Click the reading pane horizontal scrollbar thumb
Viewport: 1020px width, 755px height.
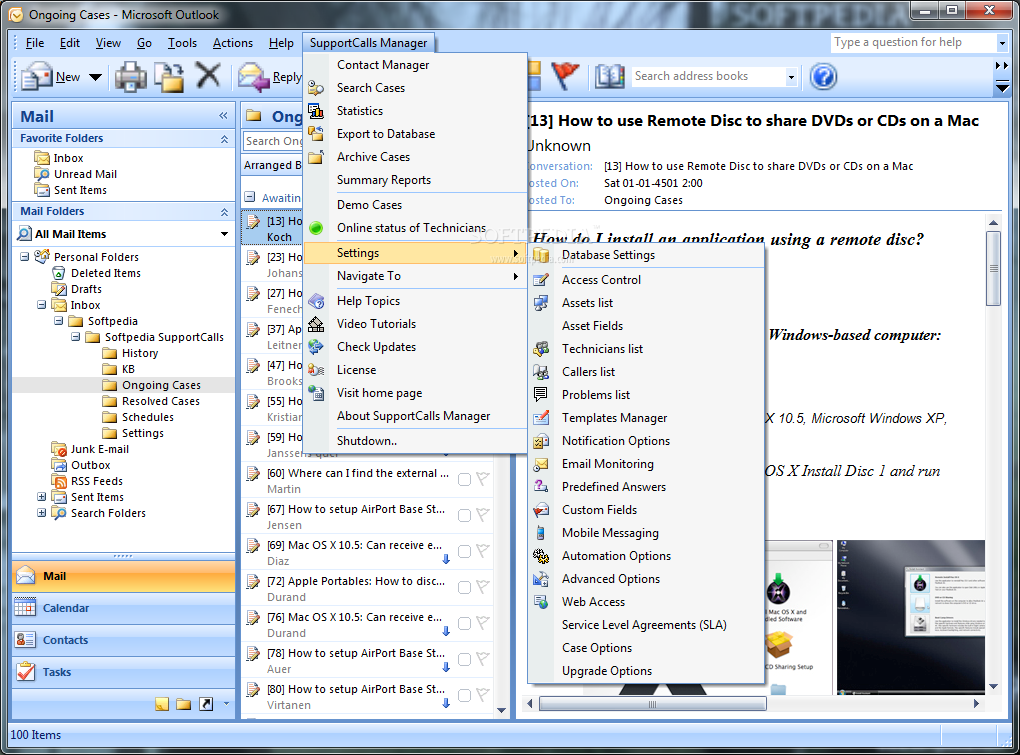(x=652, y=704)
